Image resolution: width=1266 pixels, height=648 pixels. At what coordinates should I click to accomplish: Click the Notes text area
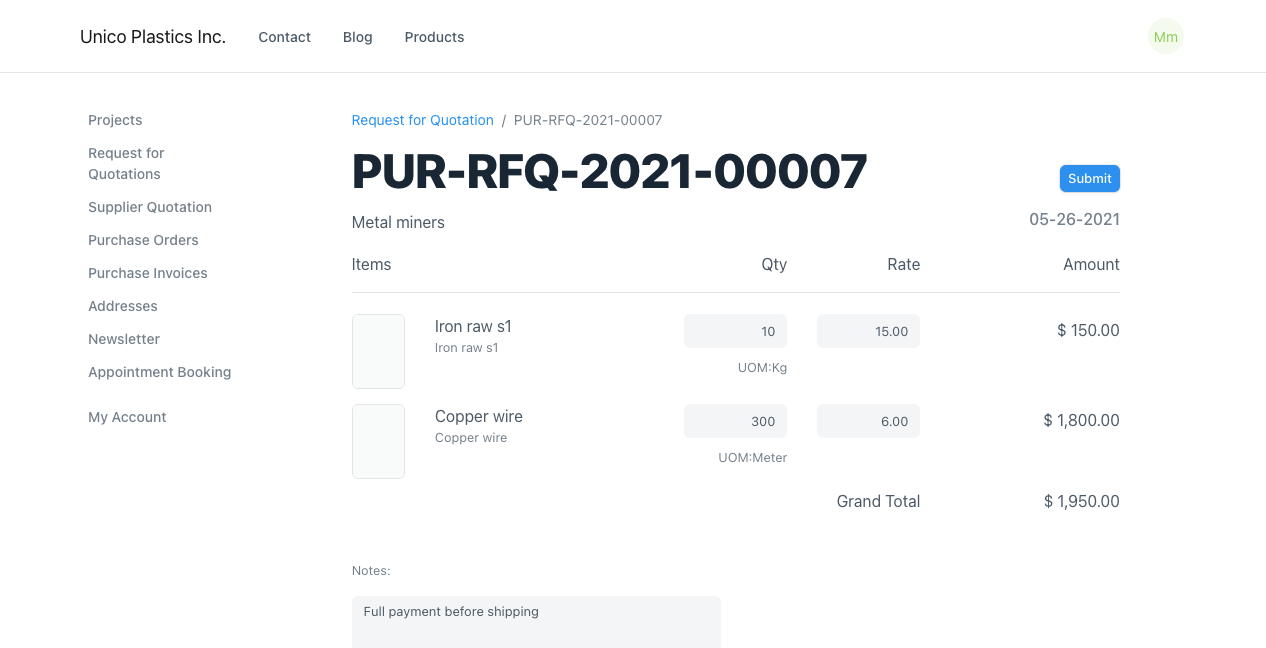[536, 622]
